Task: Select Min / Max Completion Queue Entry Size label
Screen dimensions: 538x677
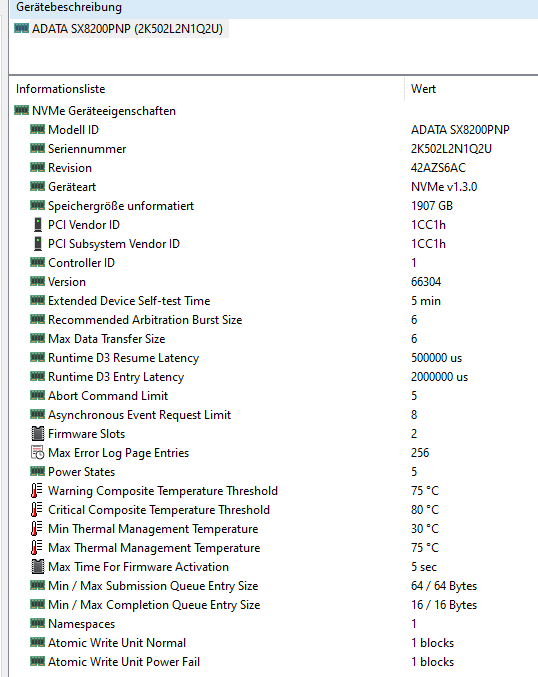Action: pyautogui.click(x=154, y=605)
